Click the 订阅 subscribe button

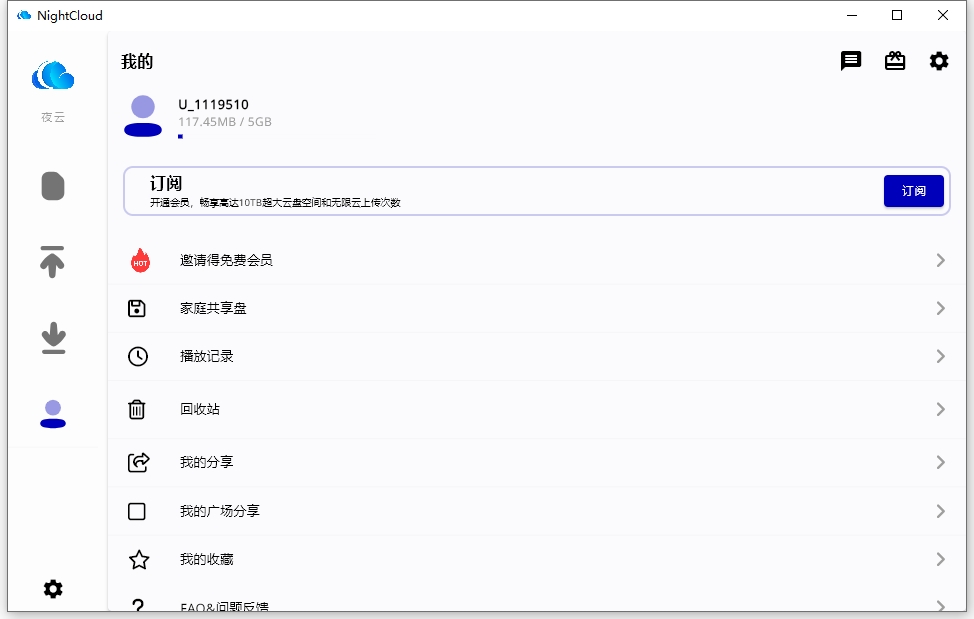(913, 191)
